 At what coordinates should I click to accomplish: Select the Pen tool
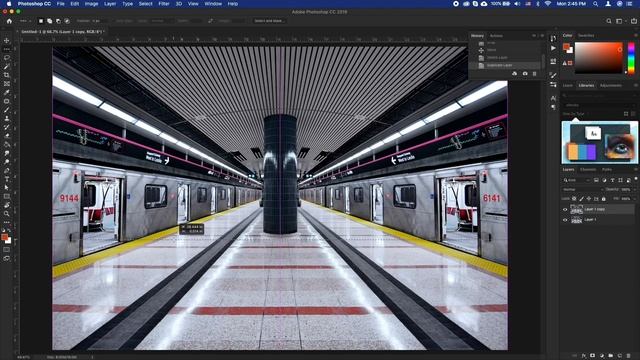tap(7, 170)
